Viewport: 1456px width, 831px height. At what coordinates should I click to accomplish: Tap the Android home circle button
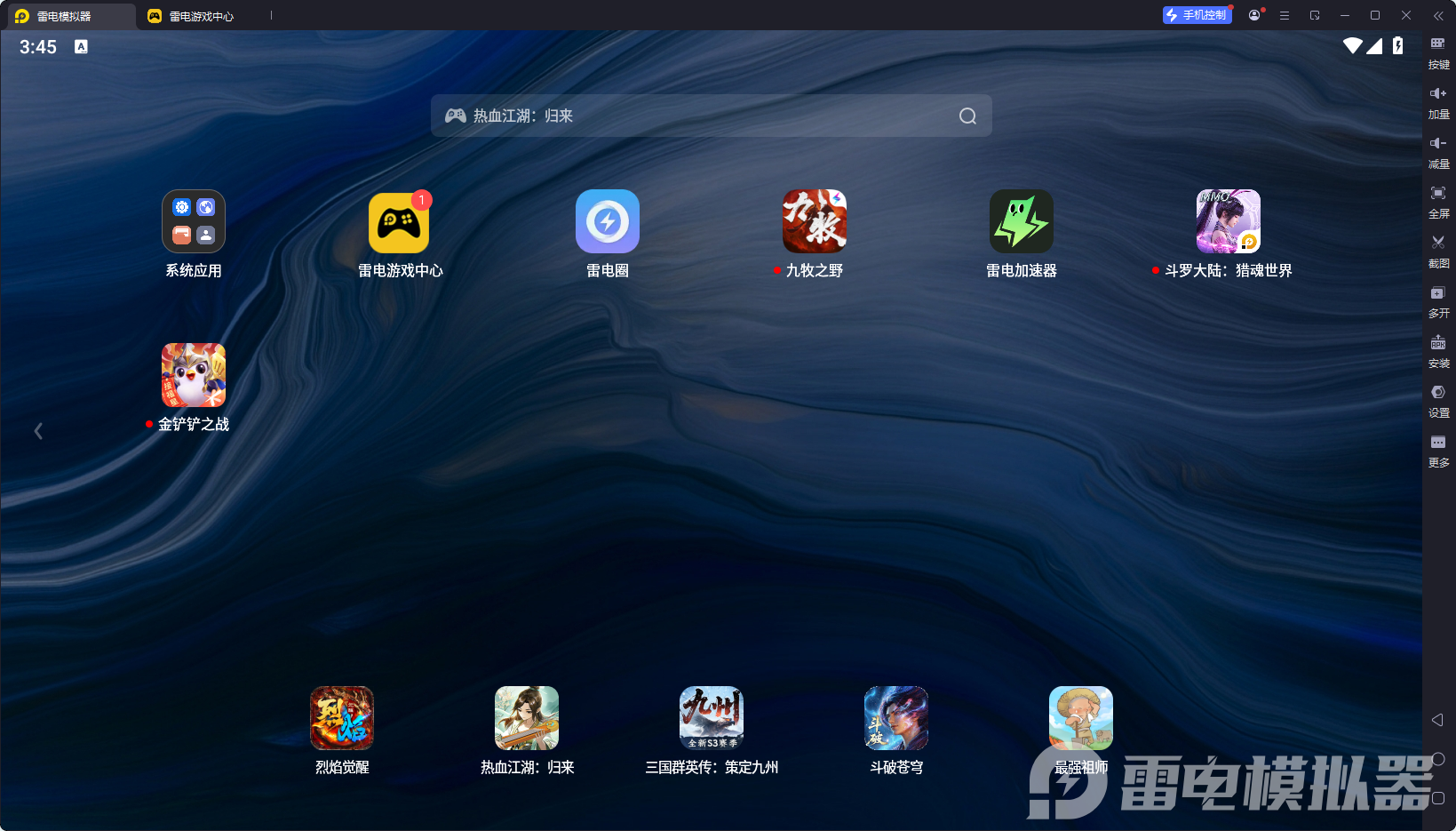click(x=1438, y=759)
